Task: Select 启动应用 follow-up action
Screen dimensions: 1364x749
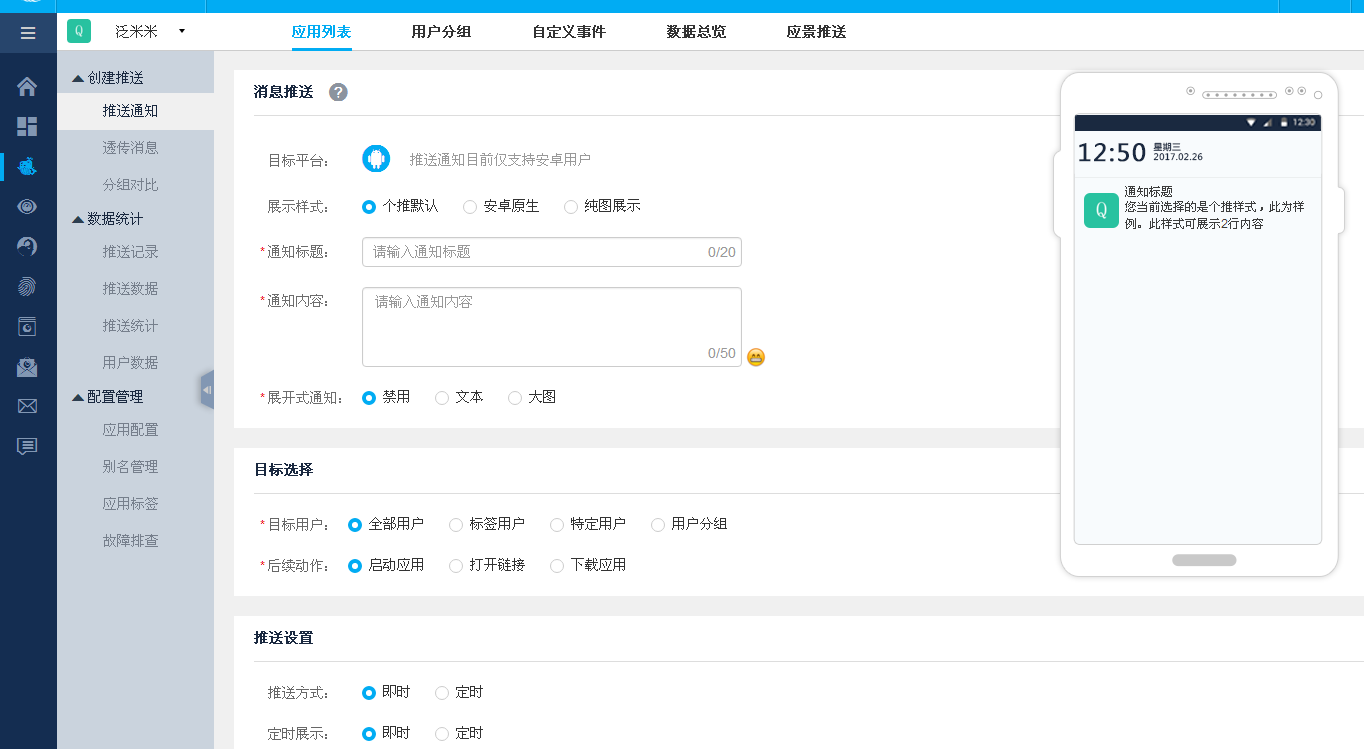Action: (355, 566)
